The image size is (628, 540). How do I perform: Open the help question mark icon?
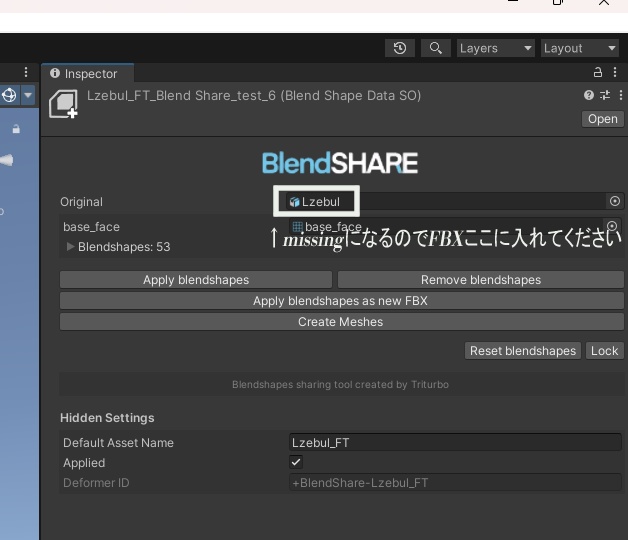pyautogui.click(x=588, y=95)
